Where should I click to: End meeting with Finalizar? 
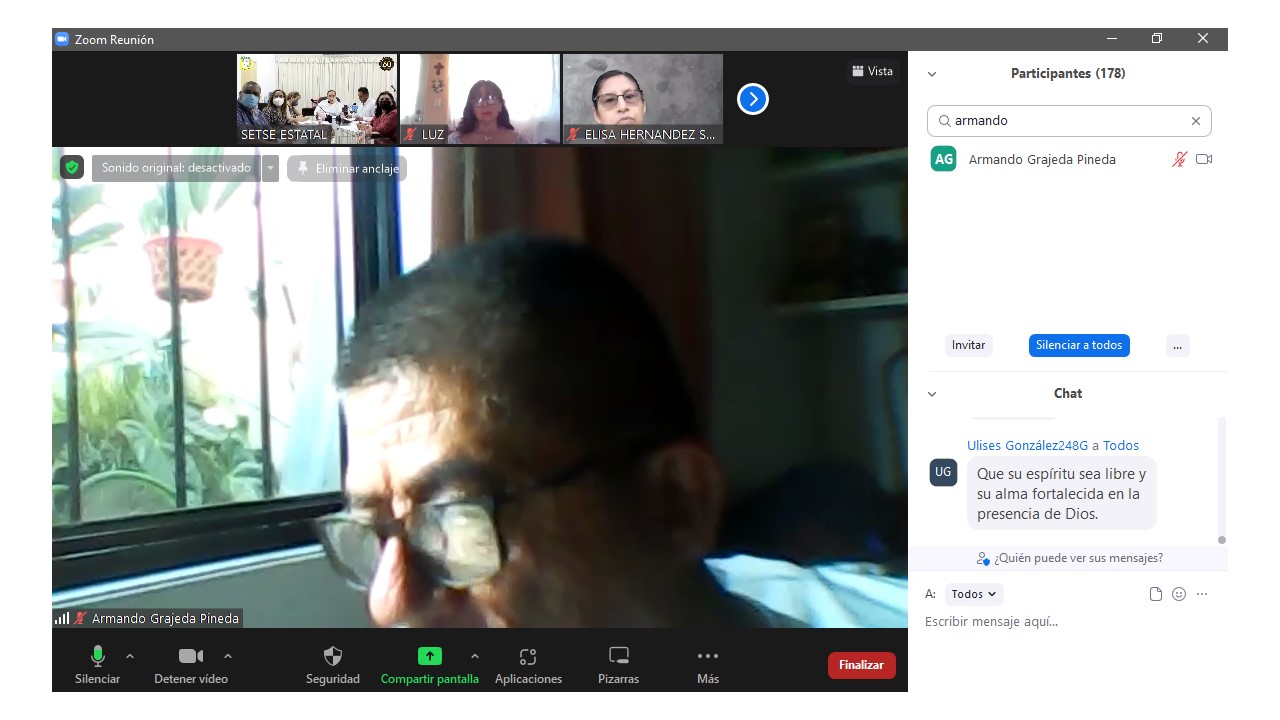(x=861, y=665)
